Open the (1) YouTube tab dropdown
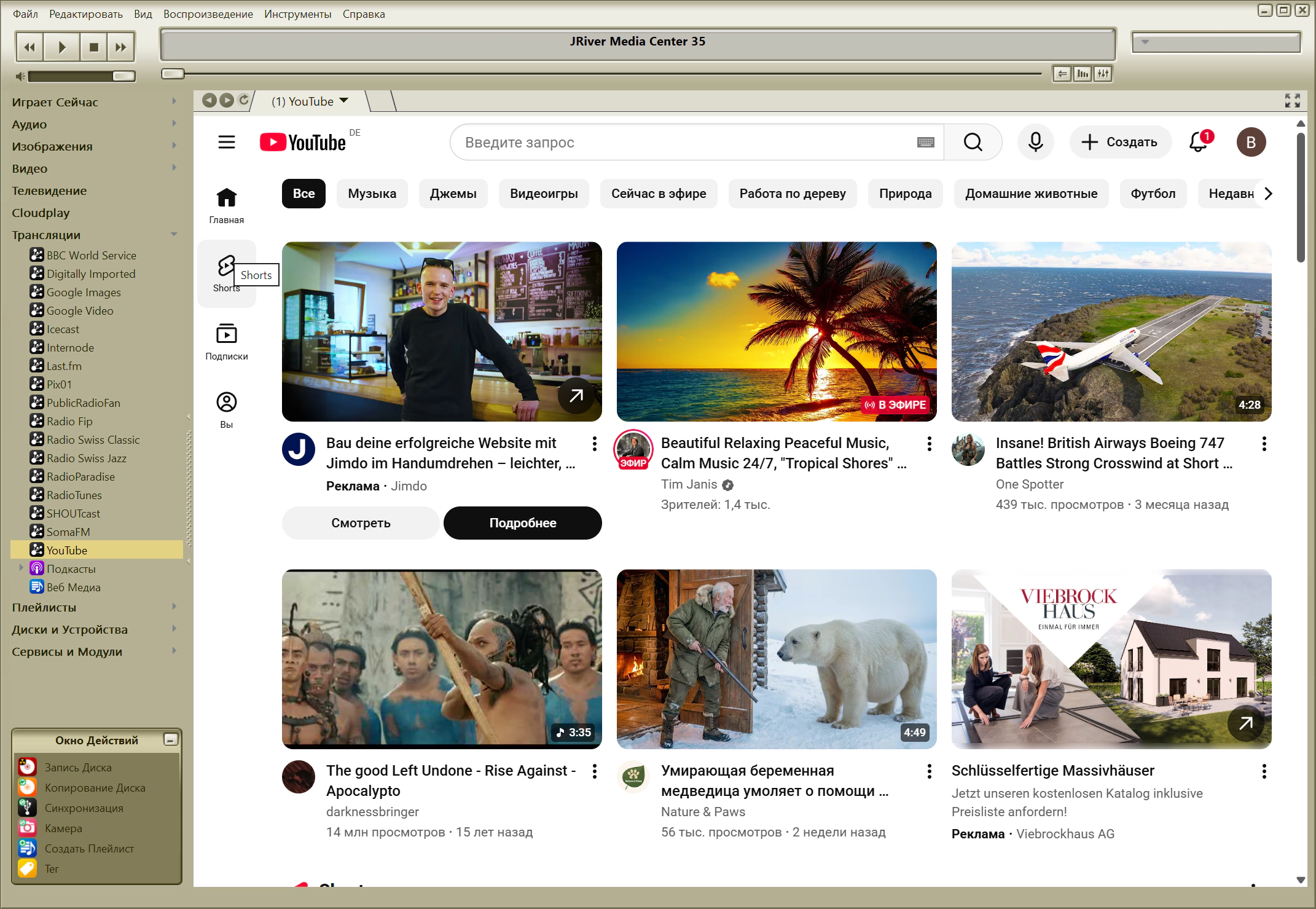Image resolution: width=1316 pixels, height=909 pixels. [x=344, y=101]
